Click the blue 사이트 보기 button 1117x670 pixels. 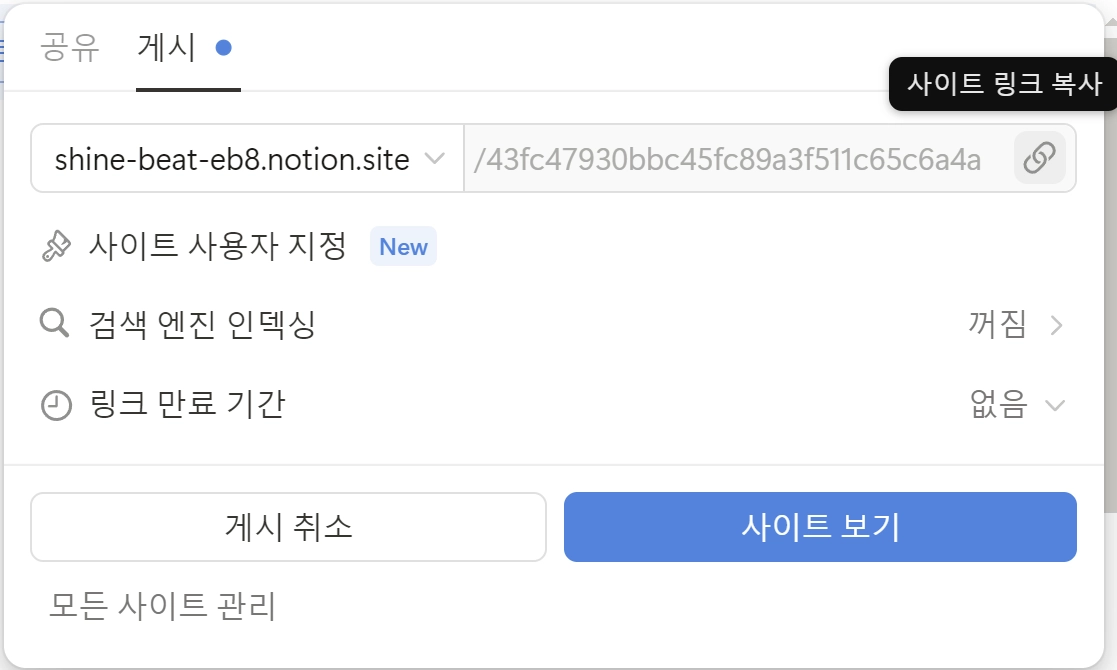820,527
